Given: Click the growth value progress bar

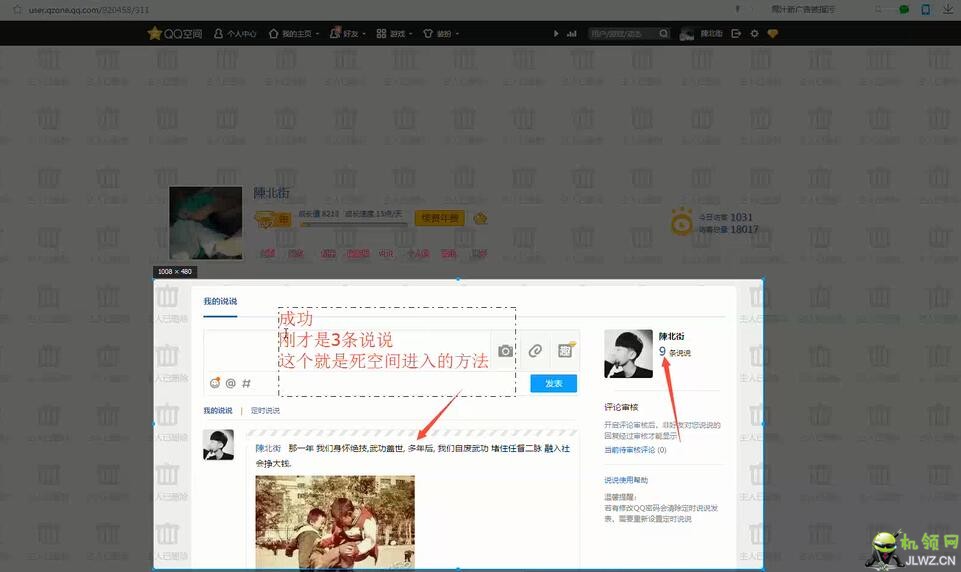Looking at the screenshot, I should [x=353, y=224].
